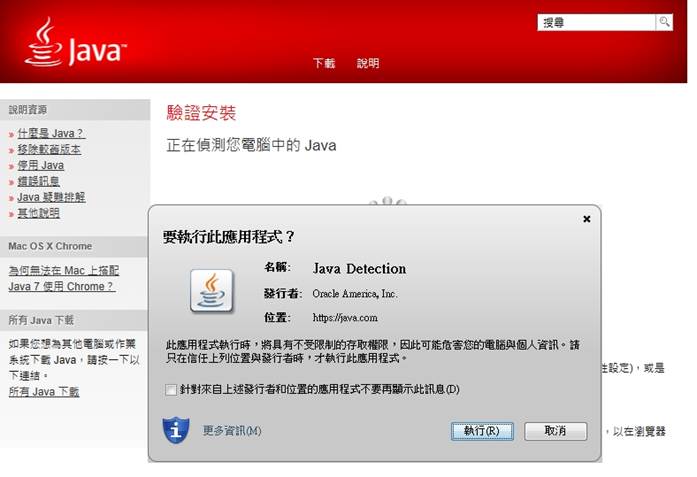Open the Java 疑難排解 link
Screen dimensions: 697x477
click(51, 197)
